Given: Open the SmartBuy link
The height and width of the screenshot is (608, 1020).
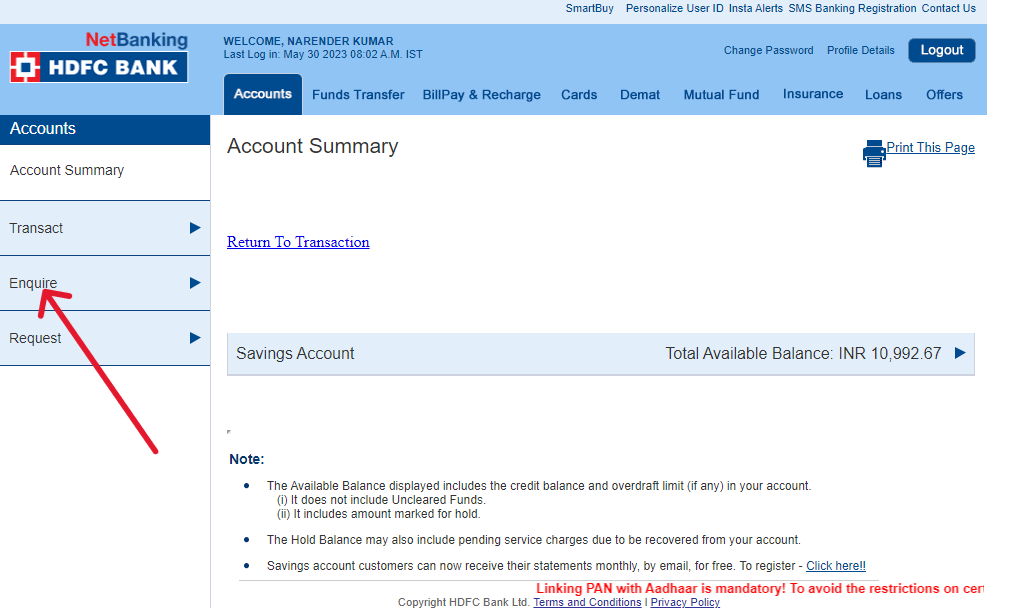Looking at the screenshot, I should tap(589, 8).
